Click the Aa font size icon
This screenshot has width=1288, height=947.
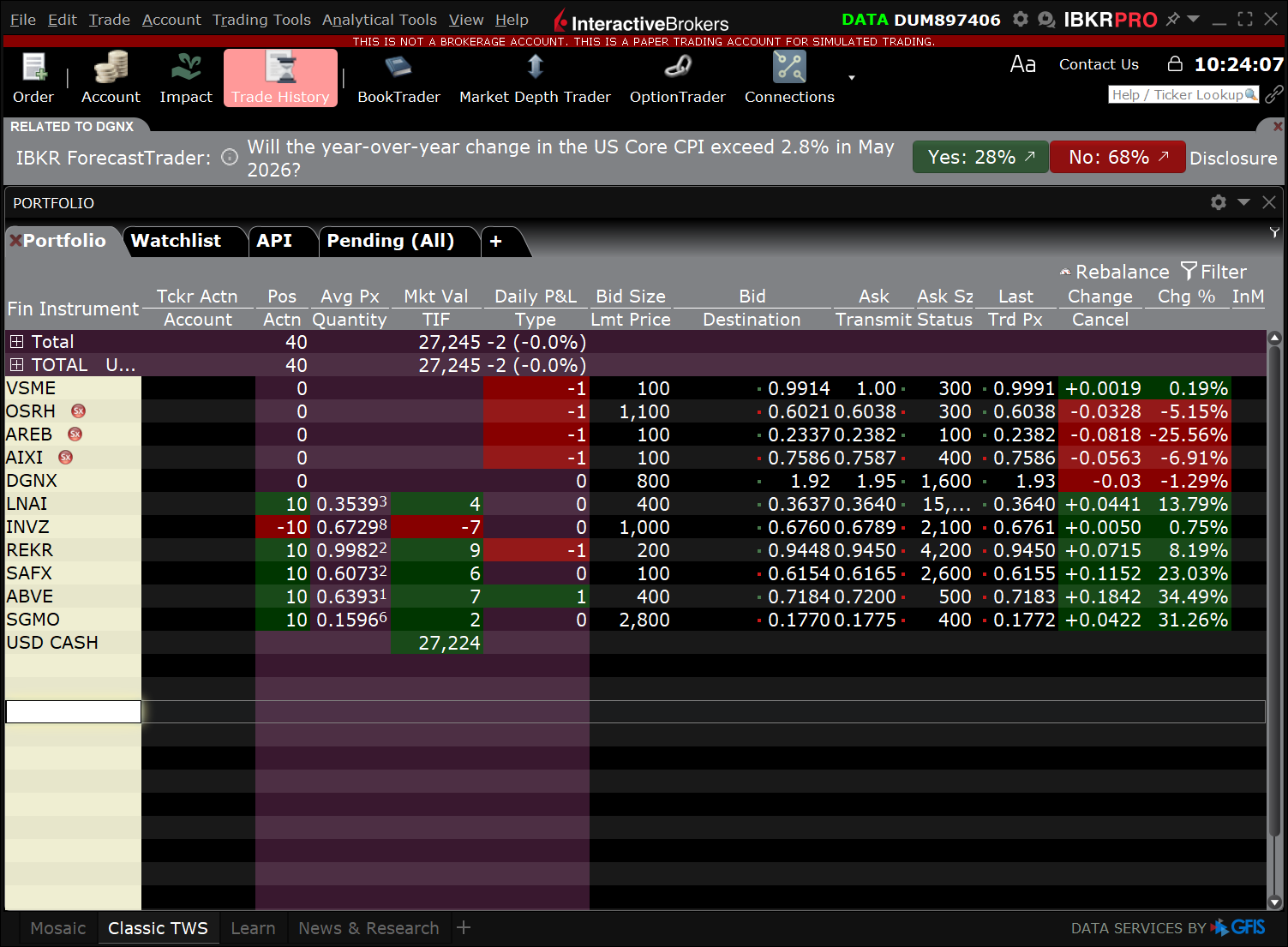[1023, 64]
